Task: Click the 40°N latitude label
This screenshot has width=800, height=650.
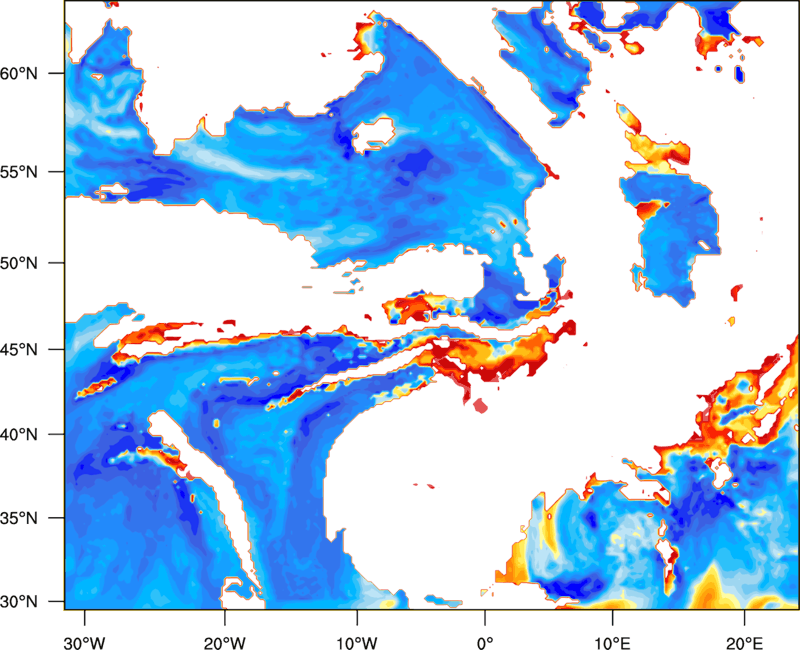Action: [x=19, y=435]
